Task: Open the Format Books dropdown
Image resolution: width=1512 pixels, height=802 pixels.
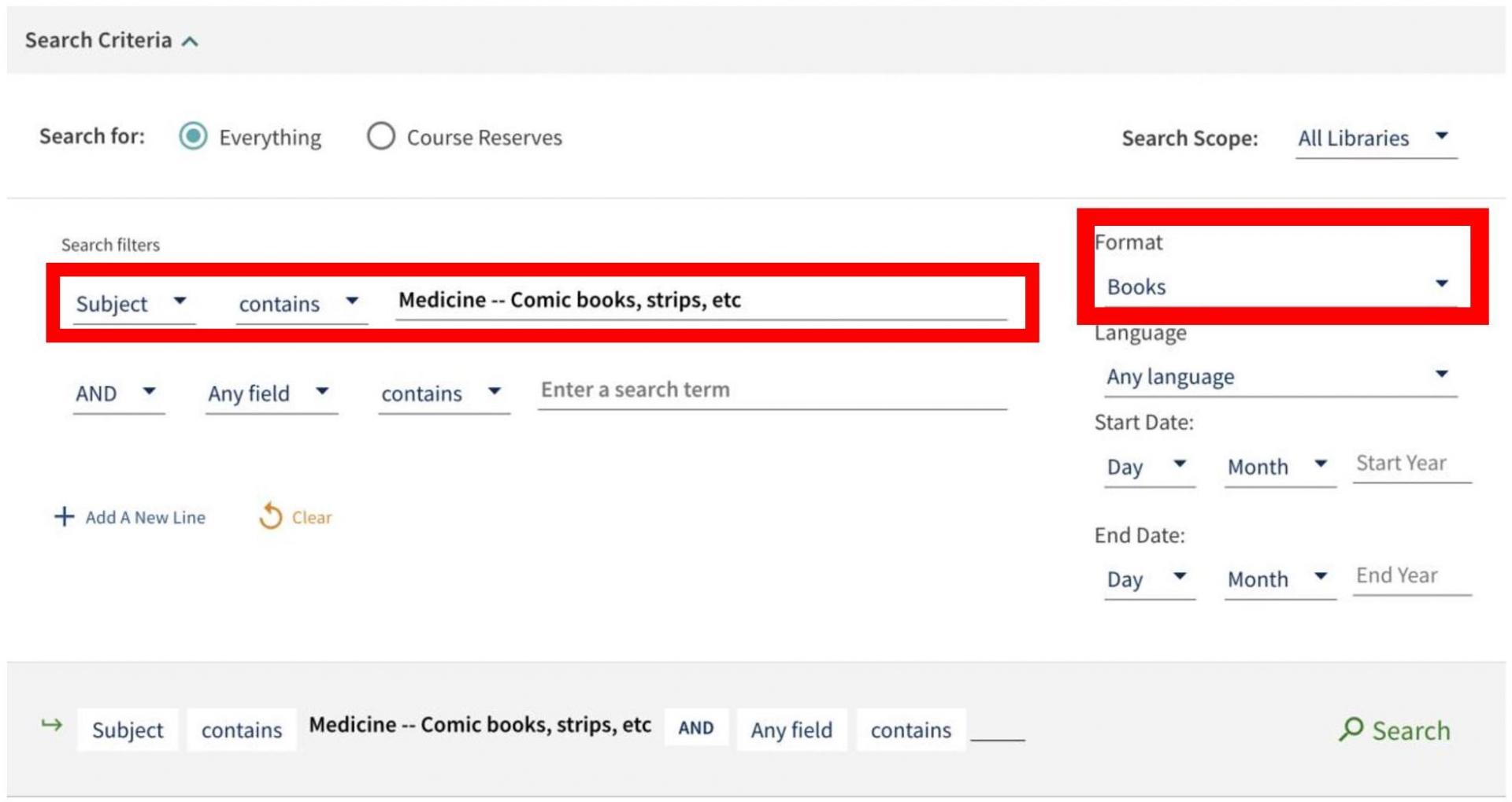Action: point(1280,286)
